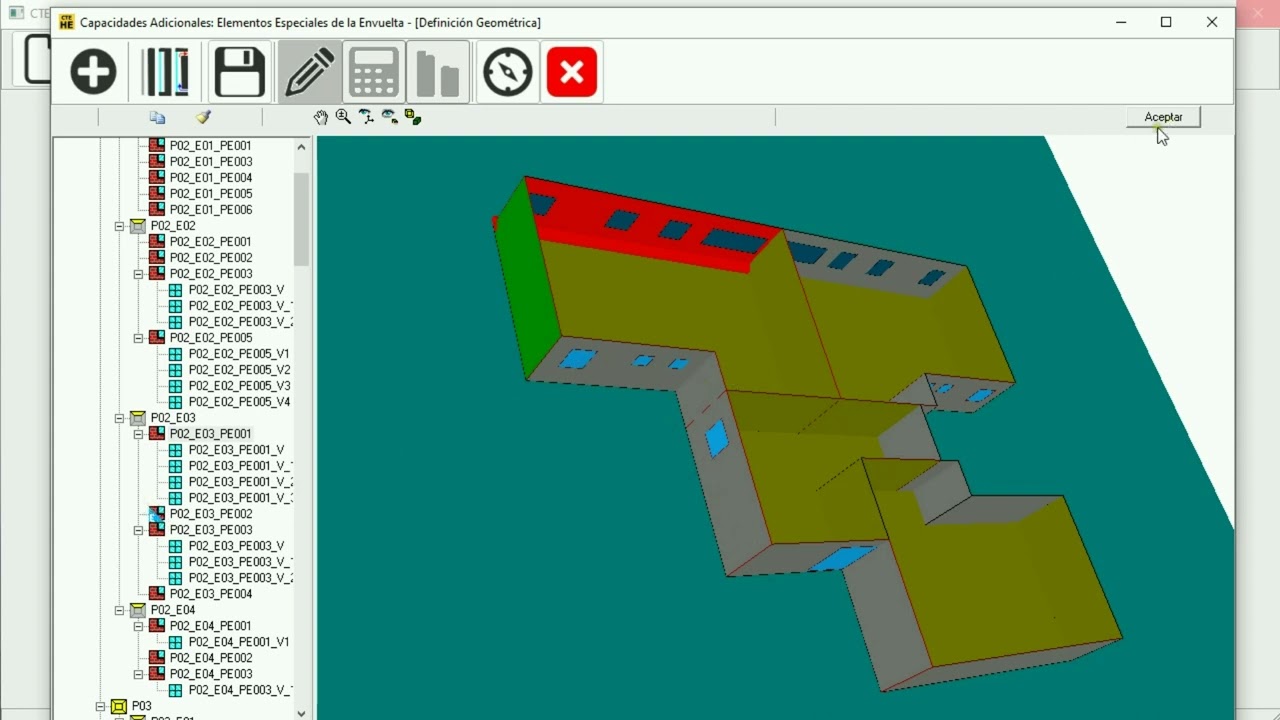1280x720 pixels.
Task: Save the project with the floppy disk icon
Action: pyautogui.click(x=240, y=72)
